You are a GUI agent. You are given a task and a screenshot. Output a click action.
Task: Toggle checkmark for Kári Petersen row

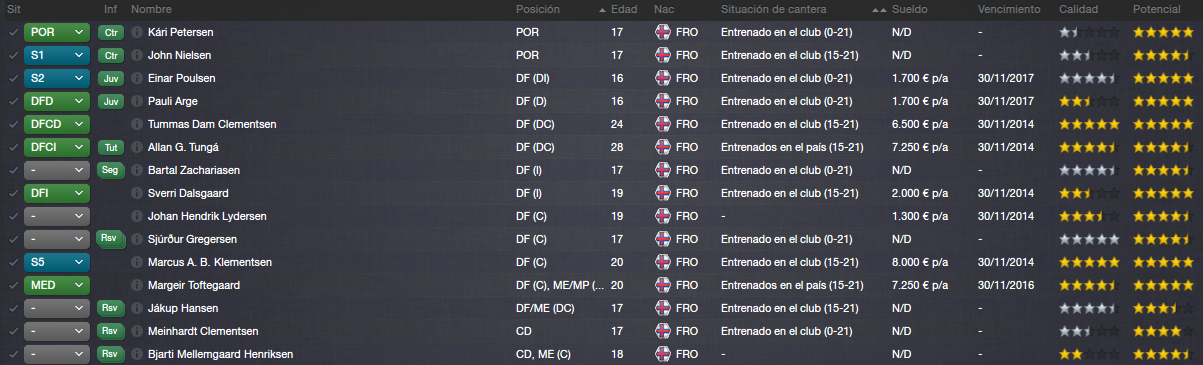pyautogui.click(x=11, y=32)
